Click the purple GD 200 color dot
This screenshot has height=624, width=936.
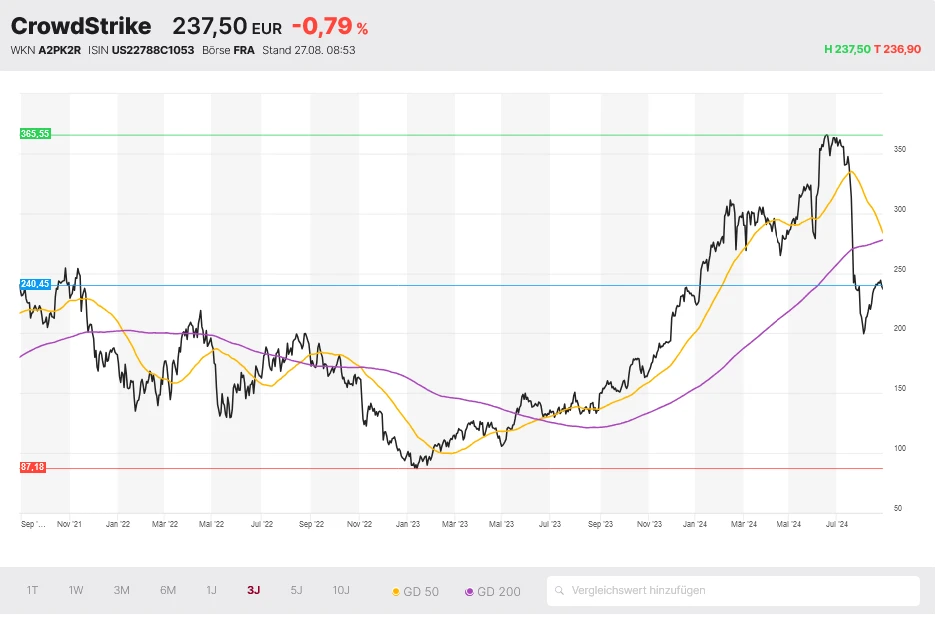[470, 592]
